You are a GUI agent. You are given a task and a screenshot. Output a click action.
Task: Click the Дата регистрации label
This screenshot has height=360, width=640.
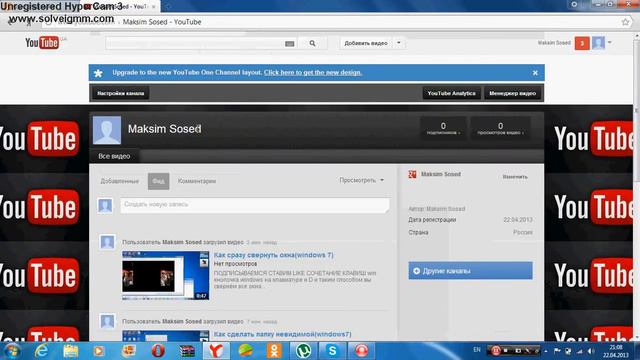[432, 220]
